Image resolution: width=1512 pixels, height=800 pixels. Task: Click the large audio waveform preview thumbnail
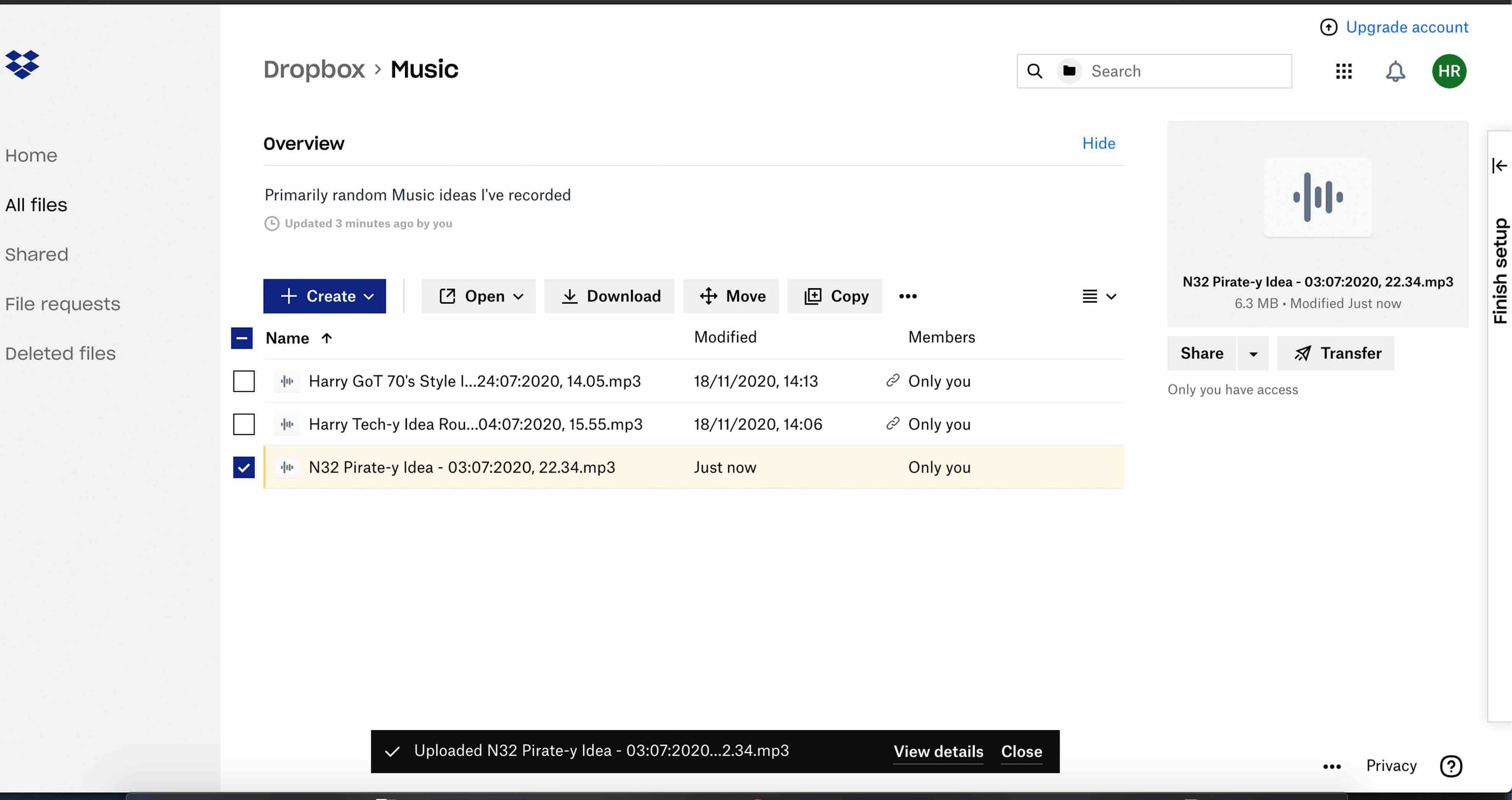[1318, 197]
